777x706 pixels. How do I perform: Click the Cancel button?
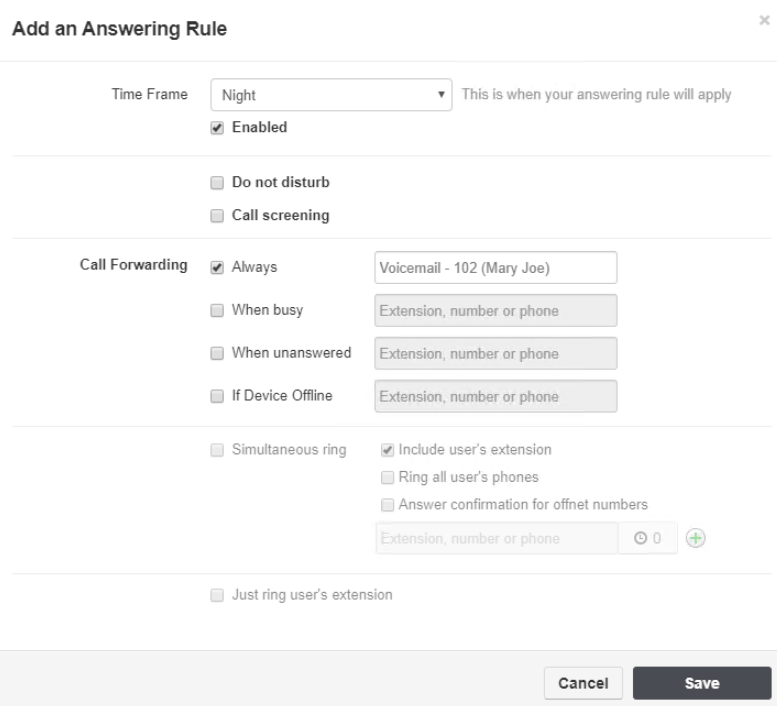click(583, 683)
